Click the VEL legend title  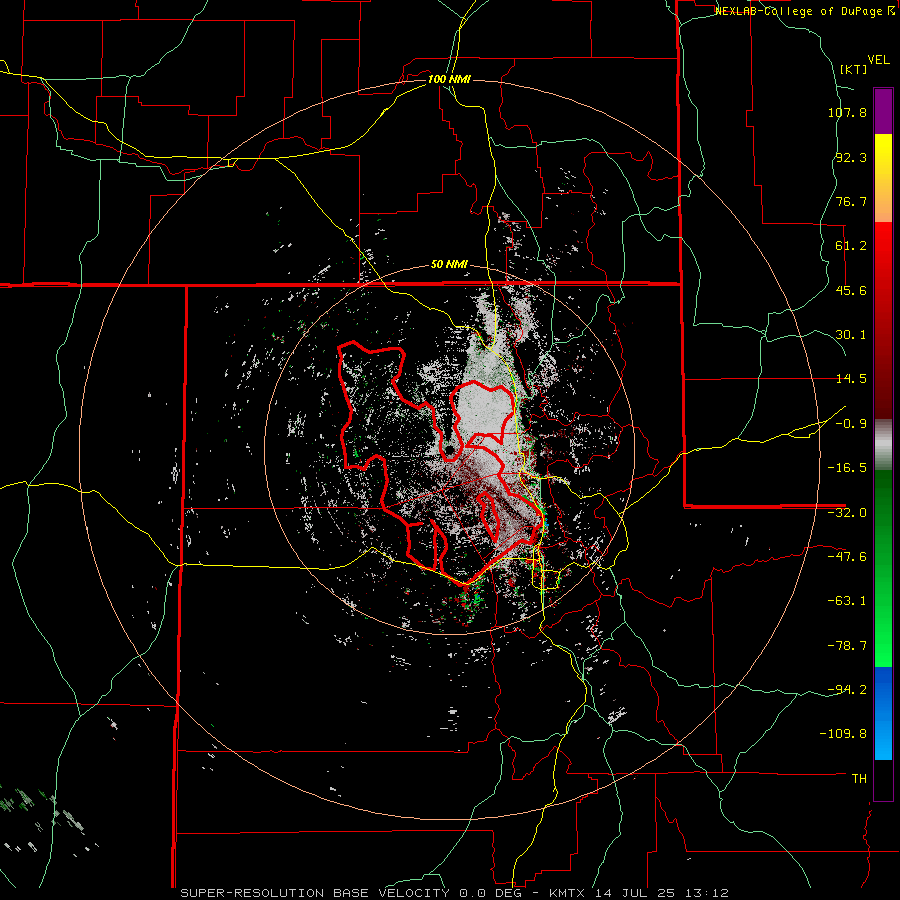click(878, 60)
